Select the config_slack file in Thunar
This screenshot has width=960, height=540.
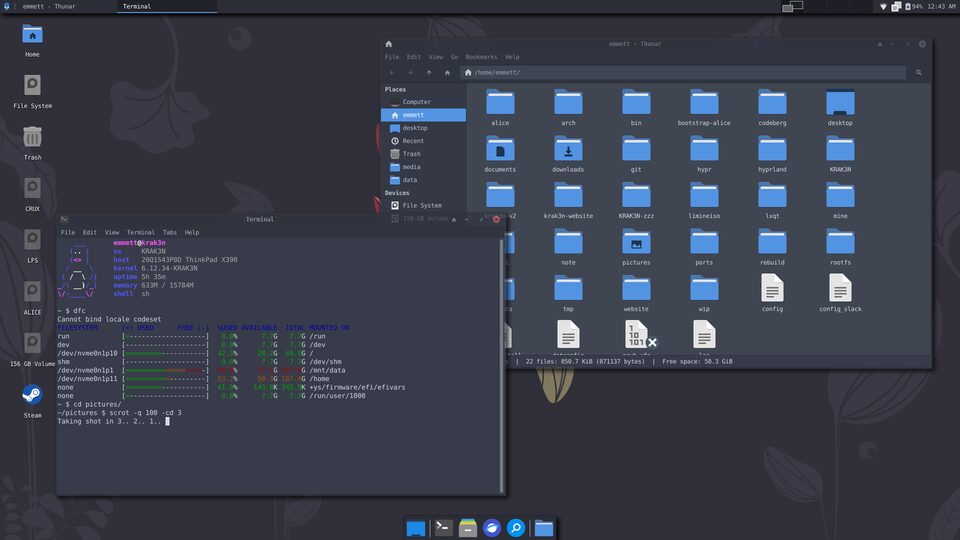(x=840, y=294)
